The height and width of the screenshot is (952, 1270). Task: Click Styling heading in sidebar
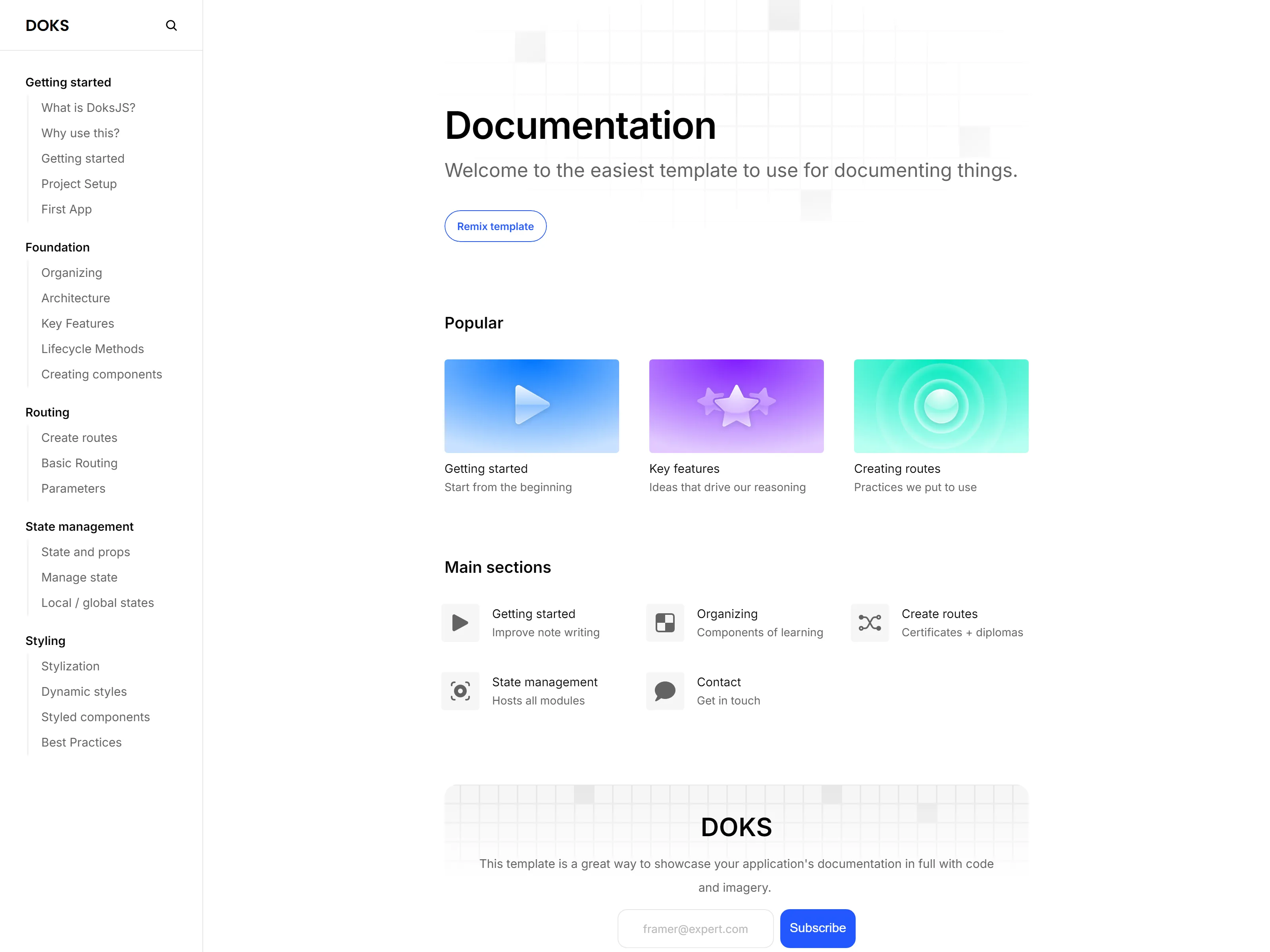[45, 641]
